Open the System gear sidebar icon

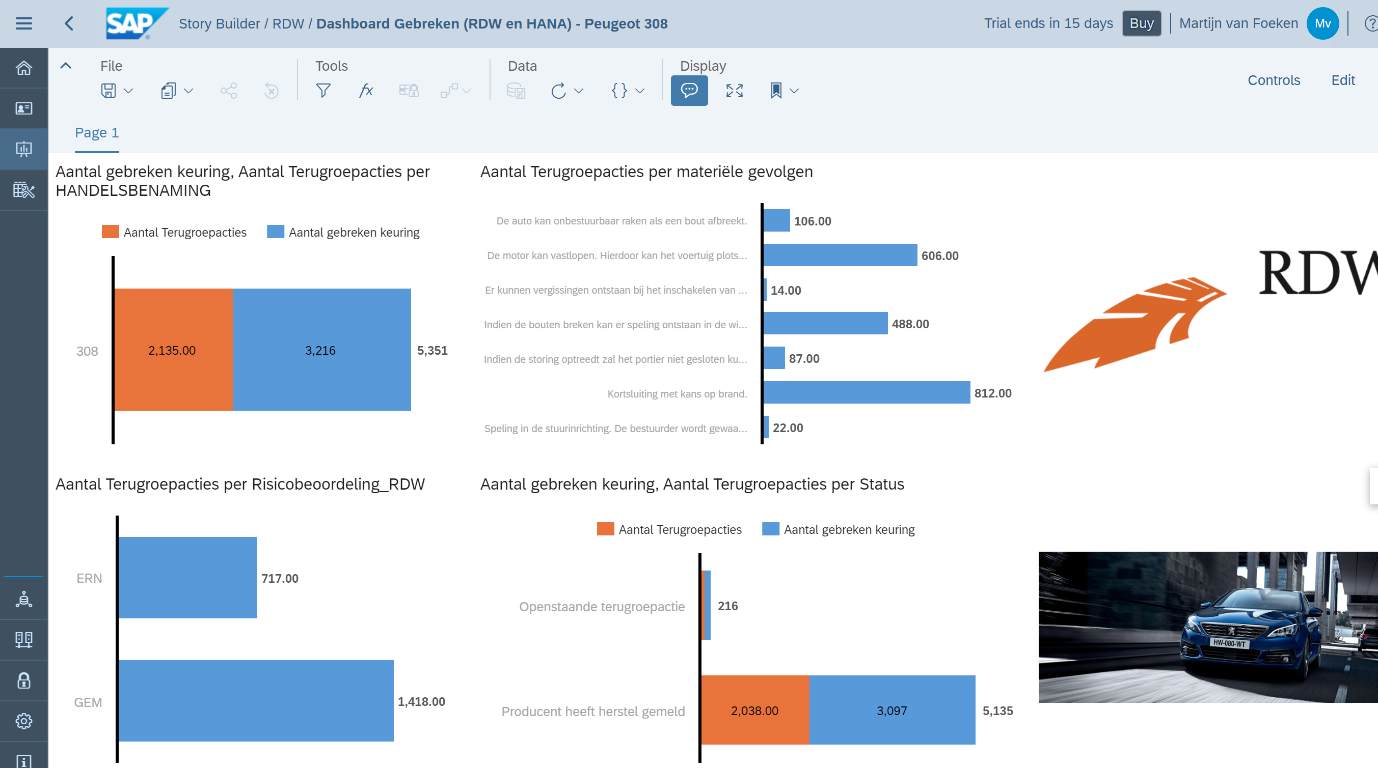point(24,721)
